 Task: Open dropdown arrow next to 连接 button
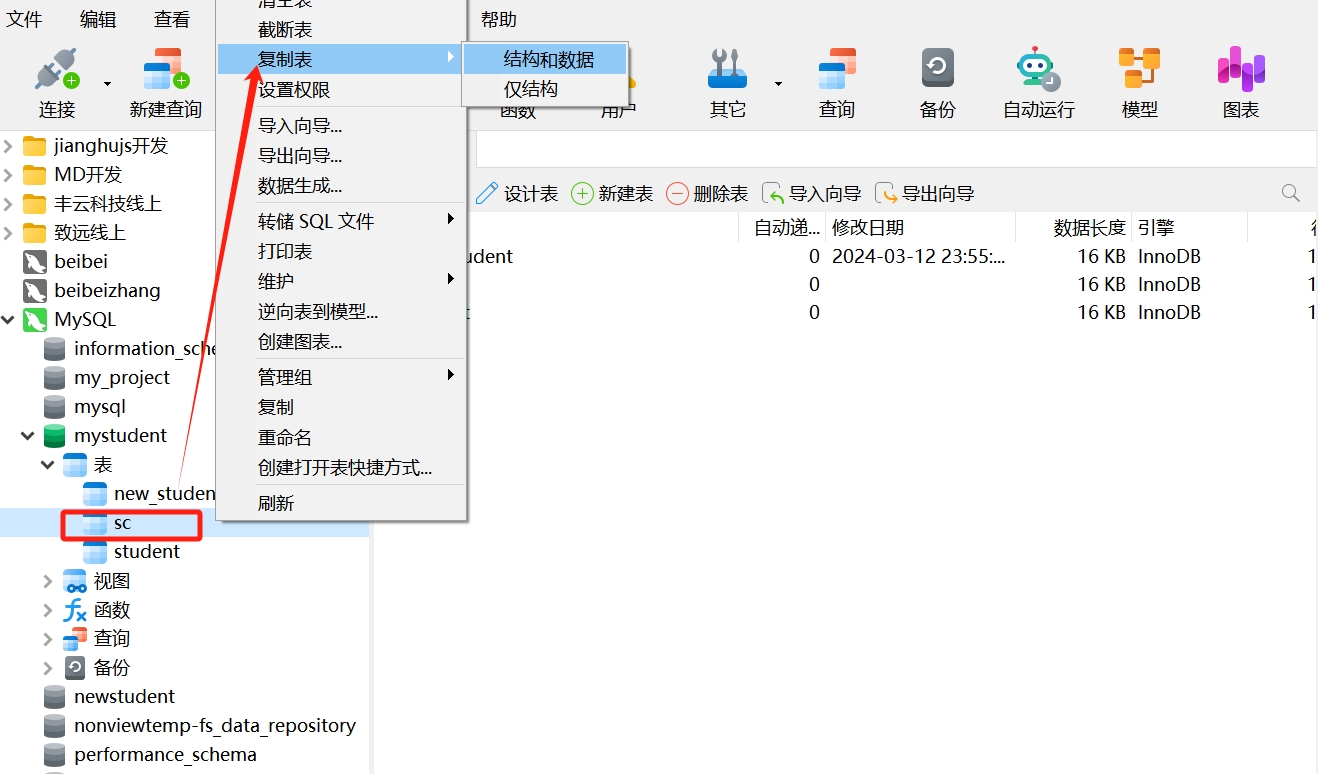(x=107, y=84)
